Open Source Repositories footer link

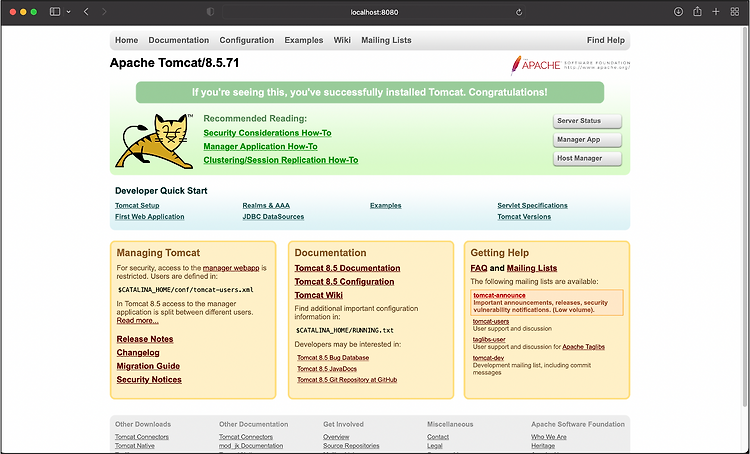point(351,445)
